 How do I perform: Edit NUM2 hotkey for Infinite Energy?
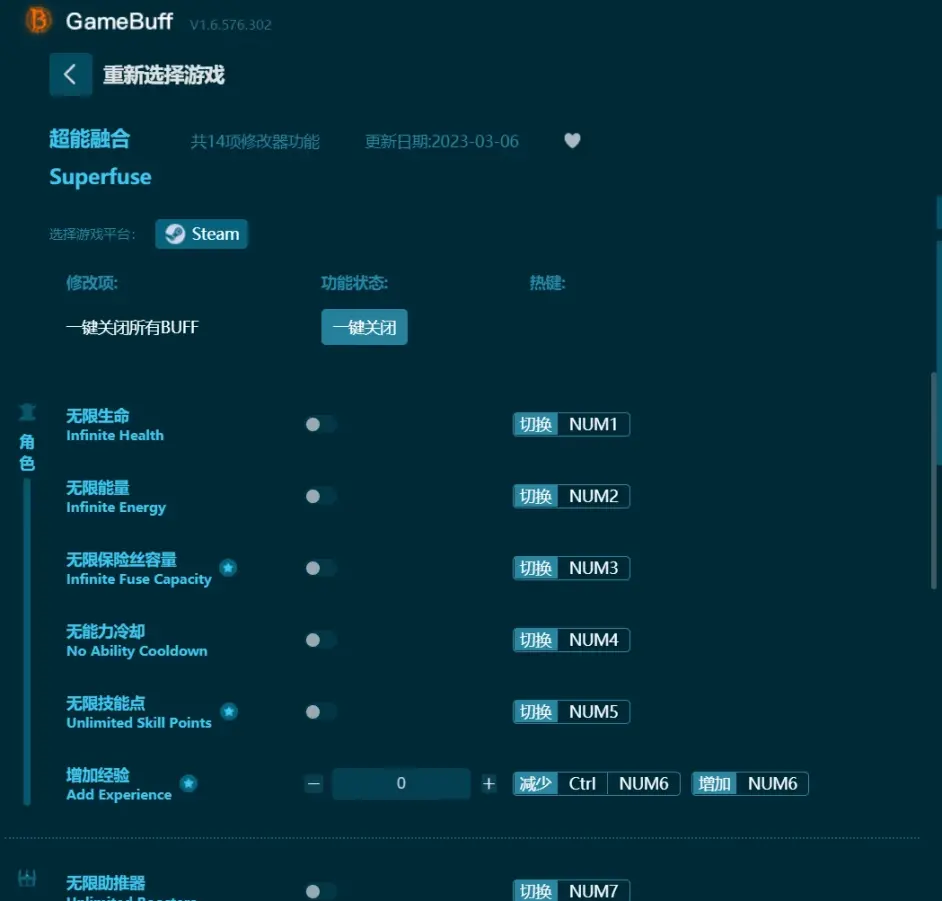(571, 496)
